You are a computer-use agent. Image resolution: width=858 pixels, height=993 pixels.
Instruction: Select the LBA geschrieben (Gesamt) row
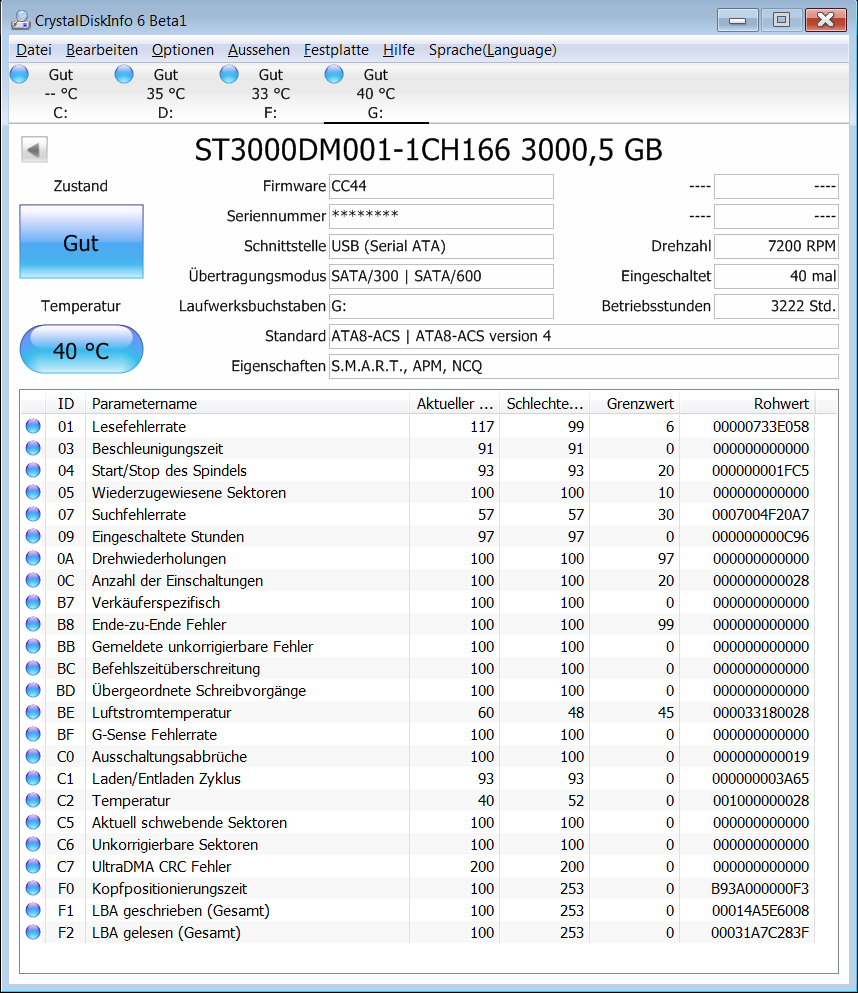click(x=418, y=911)
